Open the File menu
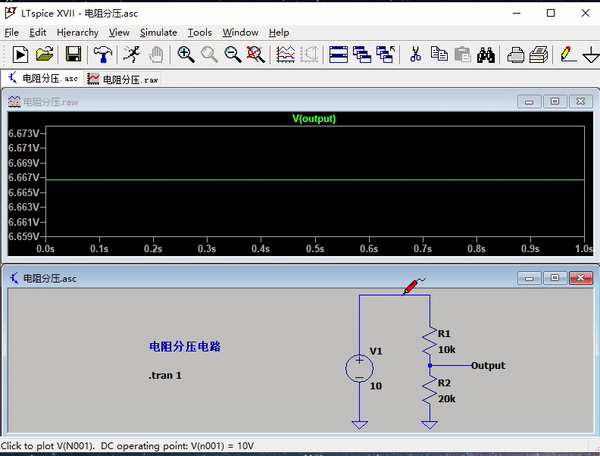Viewport: 600px width, 456px height. click(11, 33)
